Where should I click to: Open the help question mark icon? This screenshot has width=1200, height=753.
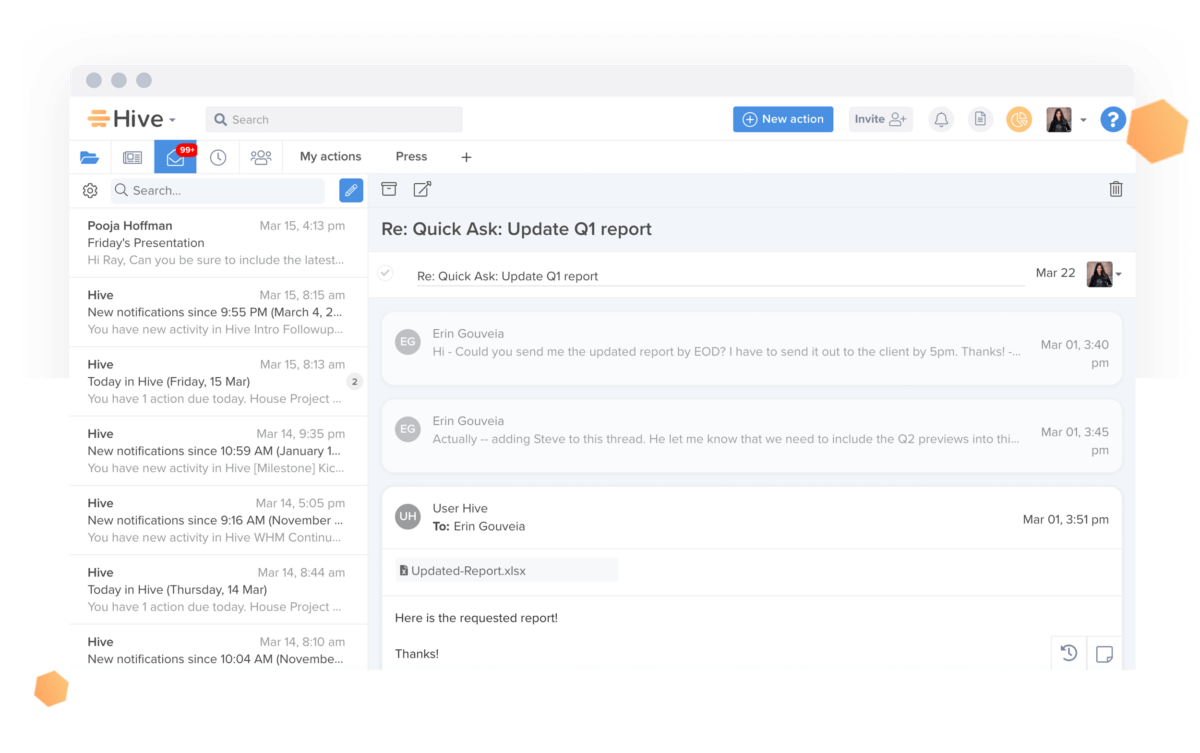[1113, 119]
